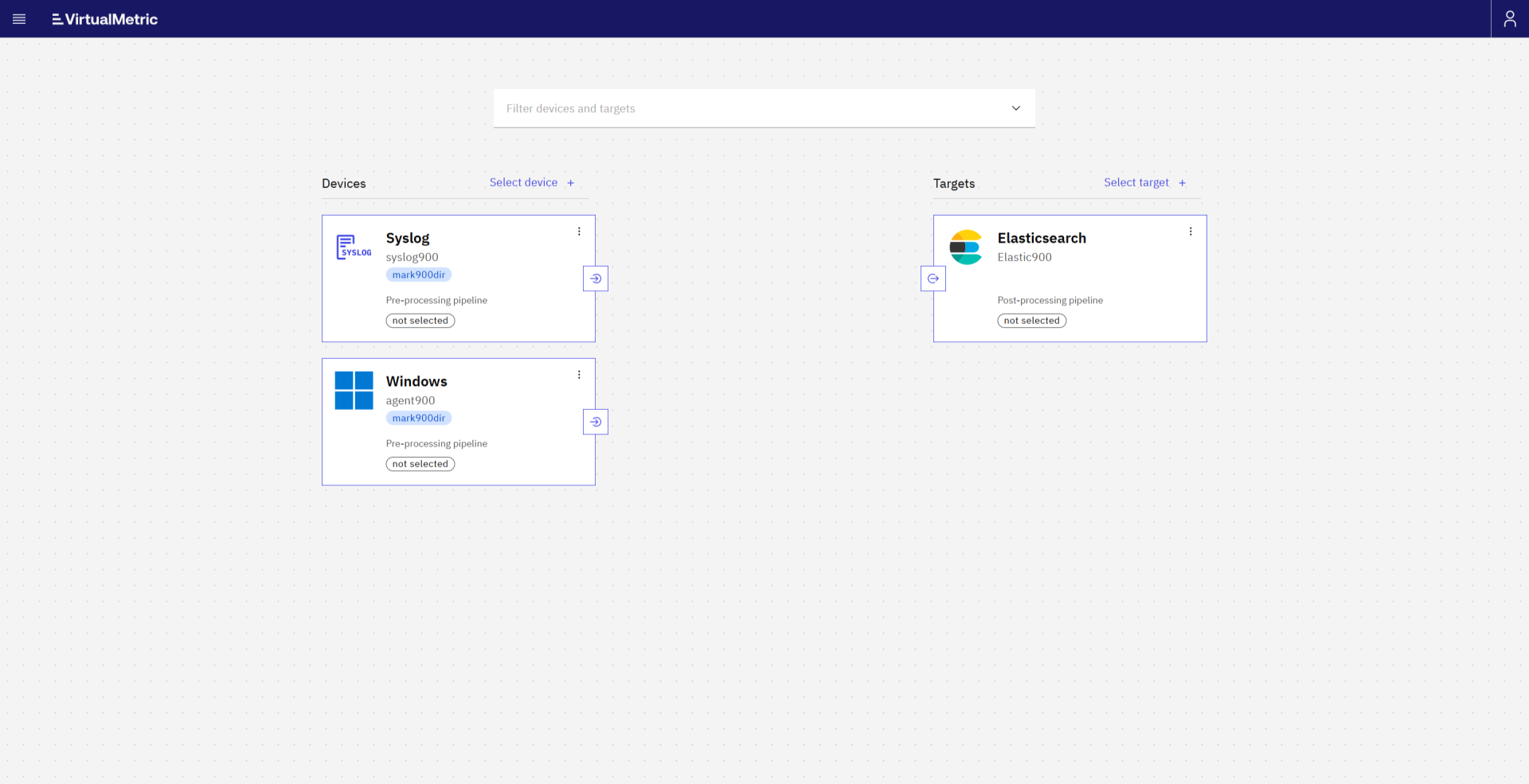Open the three-dot menu on the Syslog card
This screenshot has height=784, width=1529.
579,231
